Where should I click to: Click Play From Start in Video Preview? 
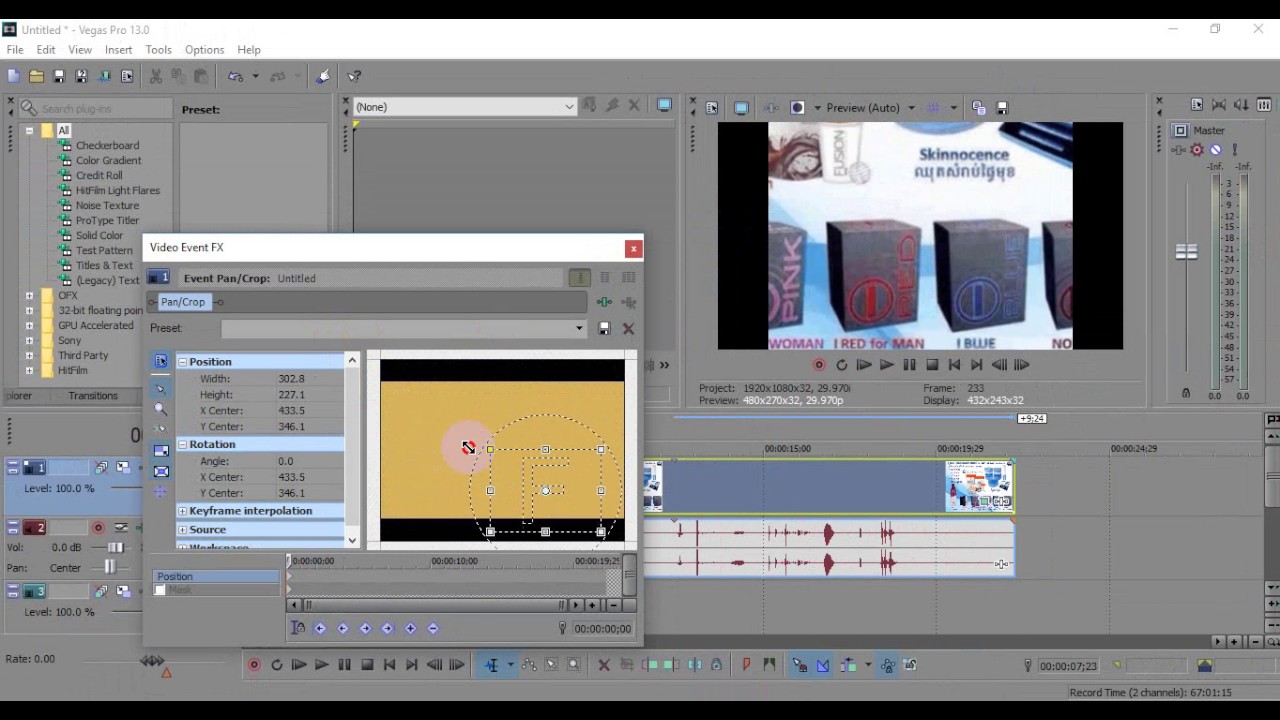click(864, 365)
